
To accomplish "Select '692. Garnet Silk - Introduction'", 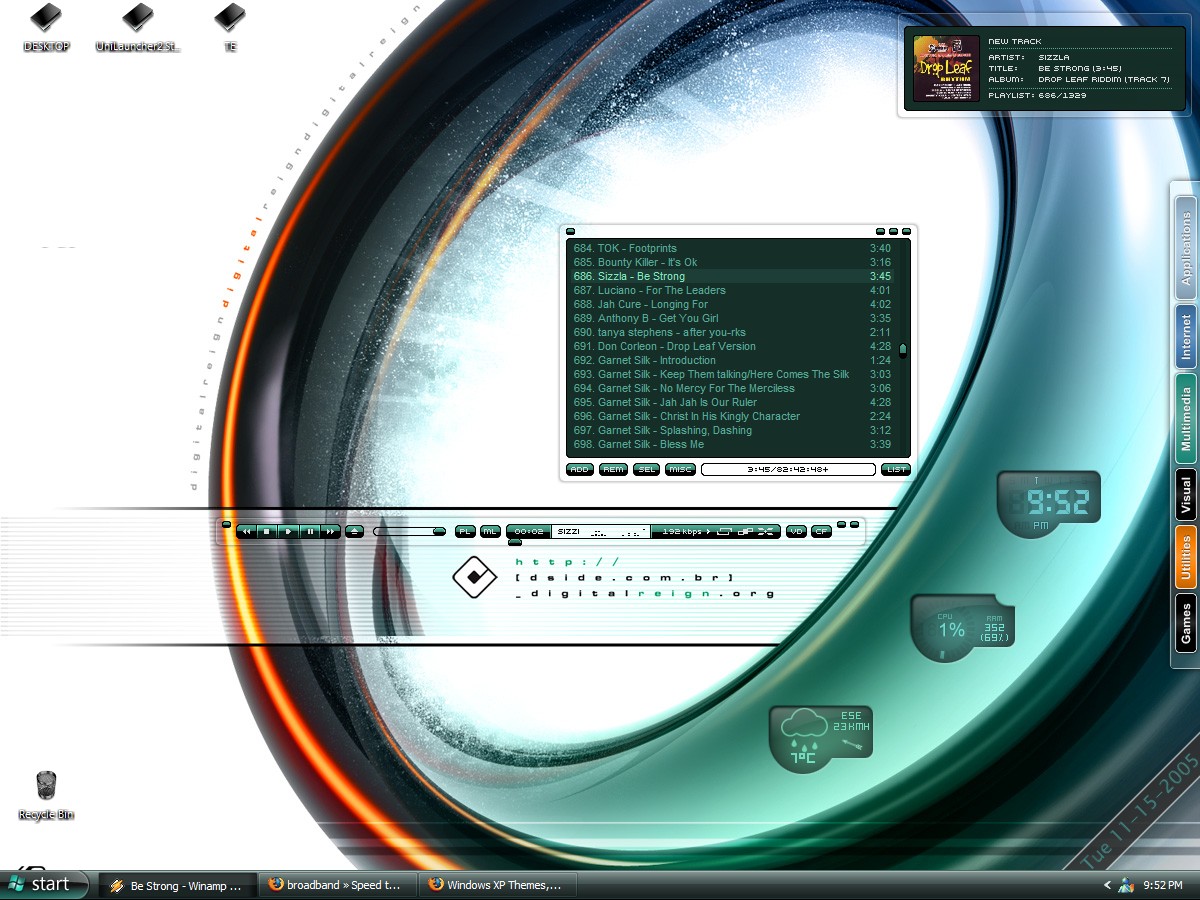I will (x=732, y=360).
